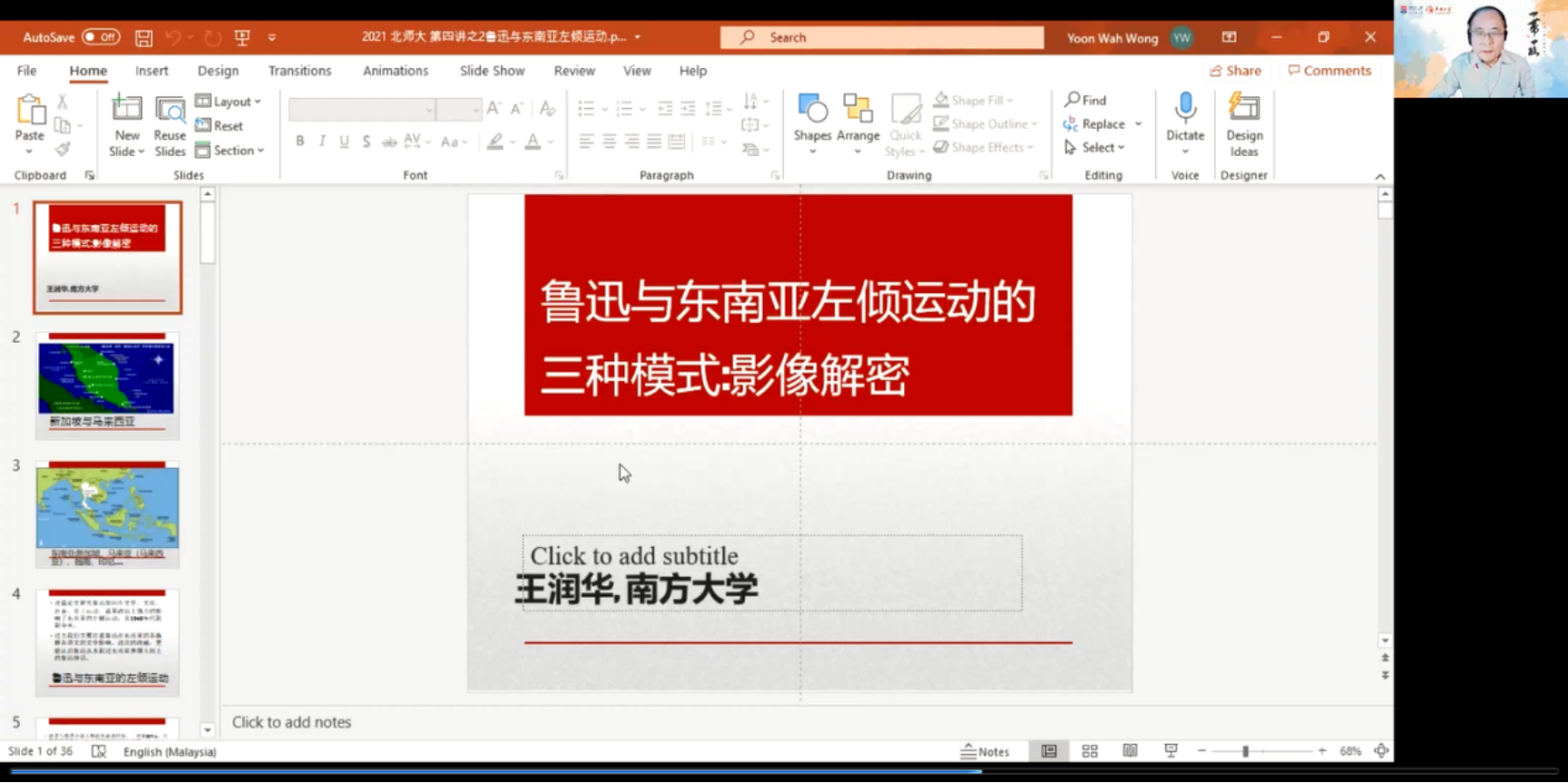Toggle the Notes pane button
Viewport: 1568px width, 783px height.
coord(985,751)
